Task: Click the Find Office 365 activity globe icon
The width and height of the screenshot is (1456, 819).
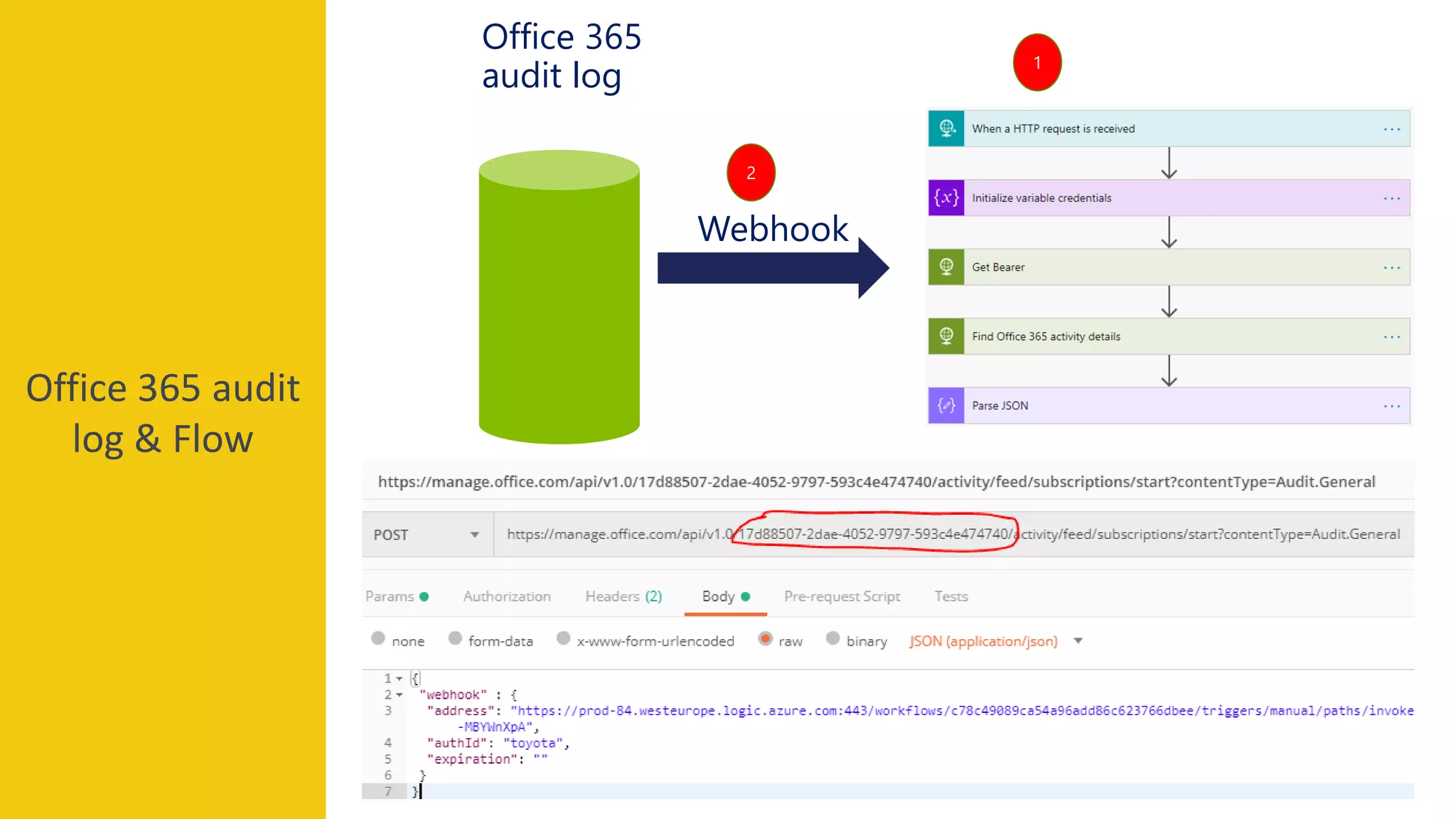Action: (946, 336)
